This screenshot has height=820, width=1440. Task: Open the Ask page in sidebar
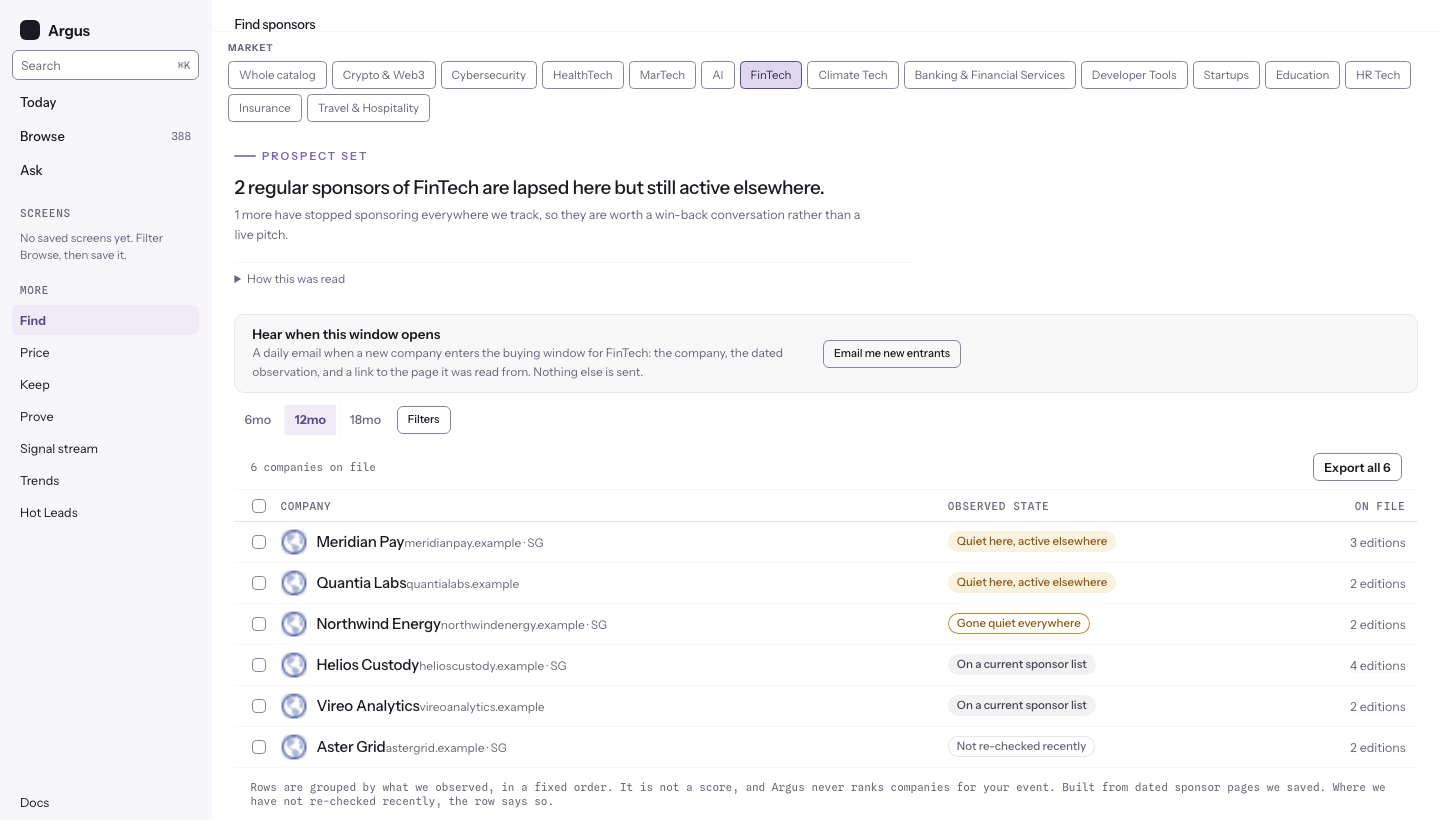coord(105,170)
